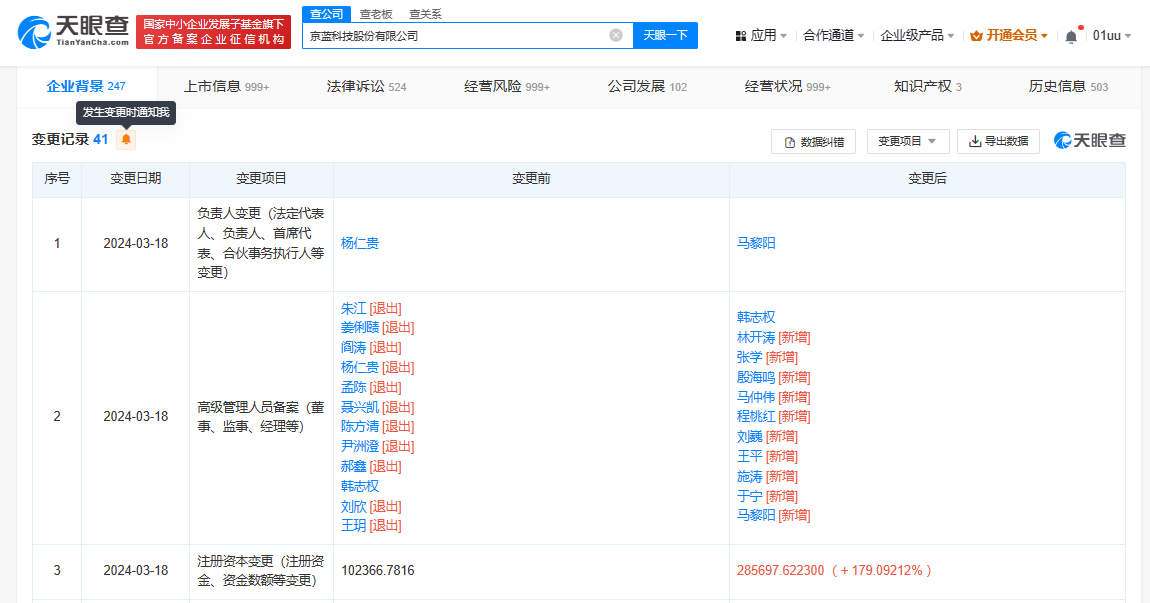Click the 应用 grid icon

pos(741,36)
